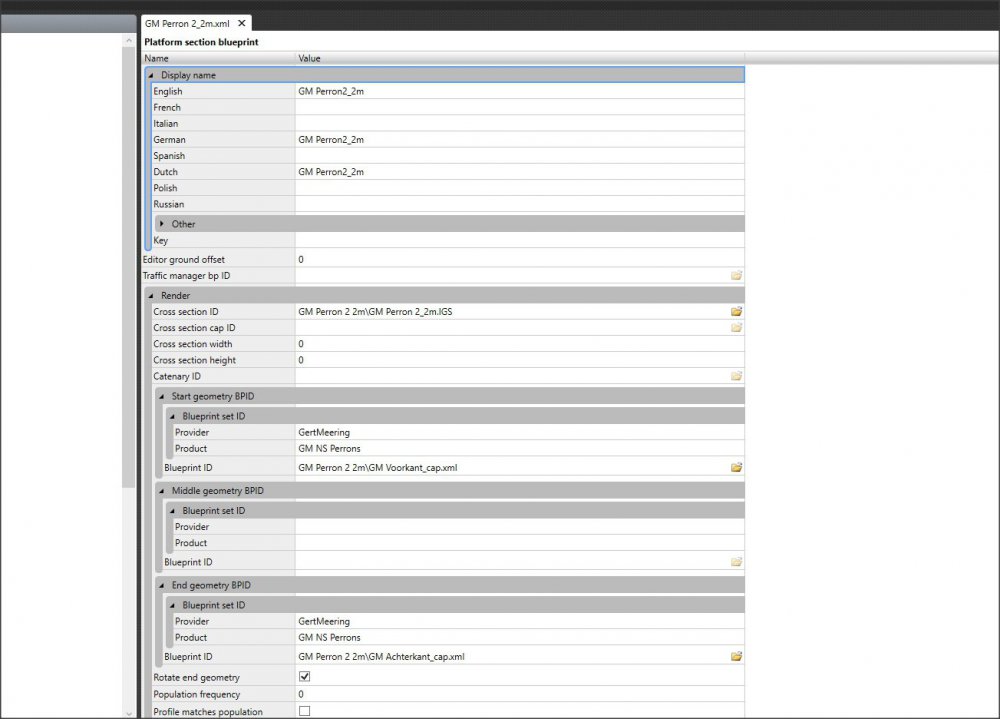This screenshot has width=1000, height=719.
Task: Expand the Other languages group
Action: [162, 224]
